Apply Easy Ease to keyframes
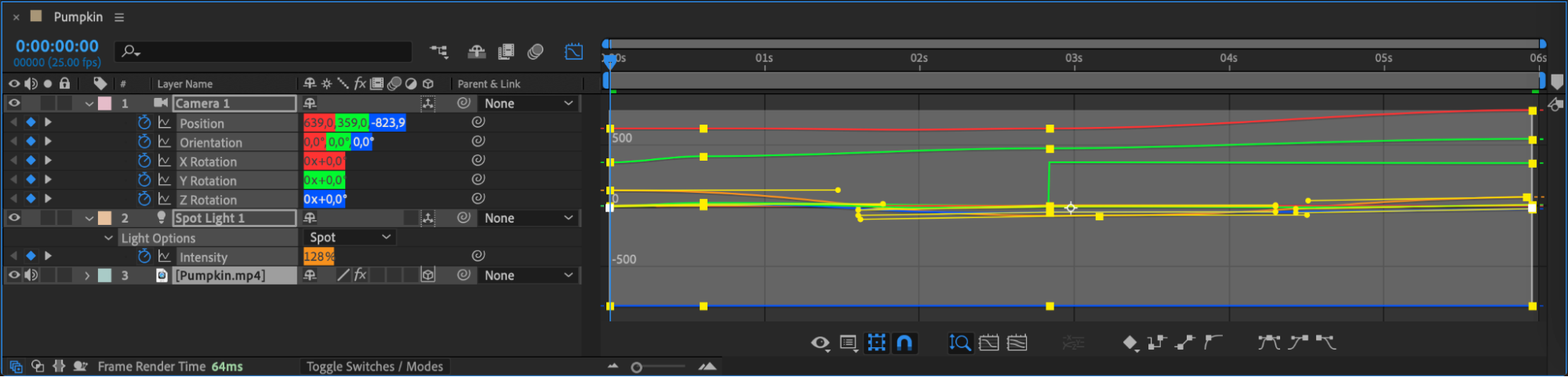The width and height of the screenshot is (1568, 377). pos(1268,342)
